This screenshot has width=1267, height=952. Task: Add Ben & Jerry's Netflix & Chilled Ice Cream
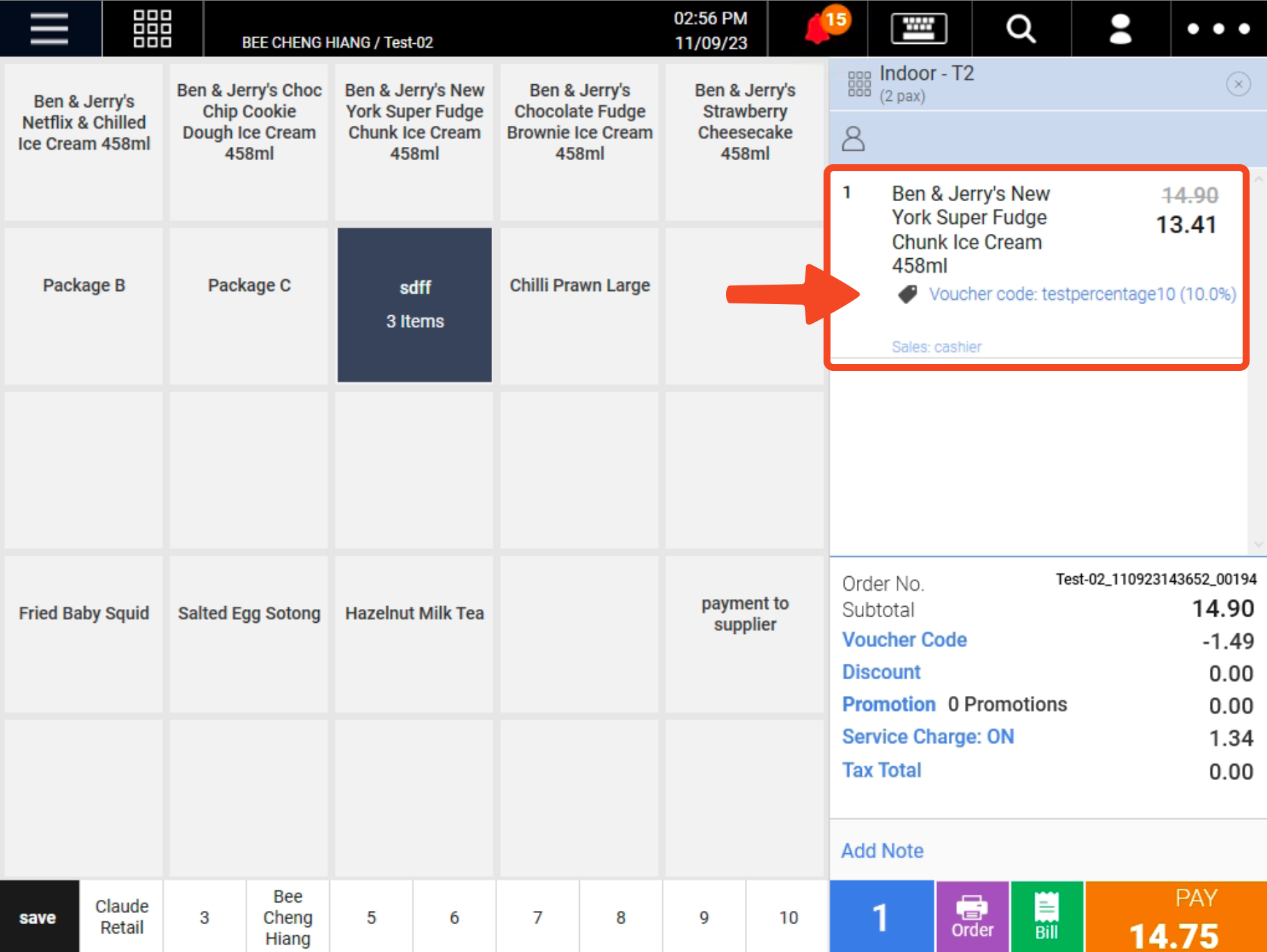pyautogui.click(x=84, y=142)
